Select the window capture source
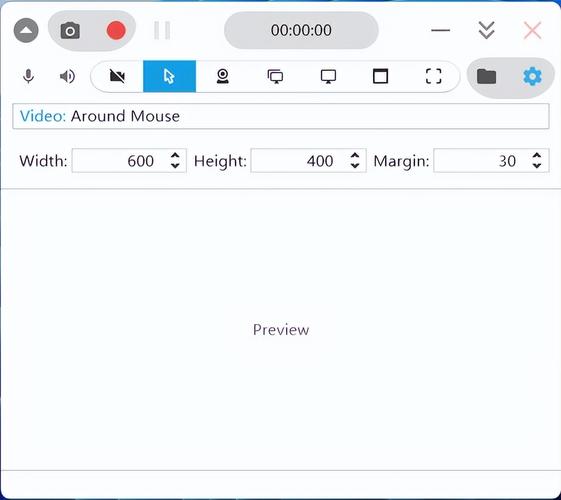The image size is (561, 500). 380,76
